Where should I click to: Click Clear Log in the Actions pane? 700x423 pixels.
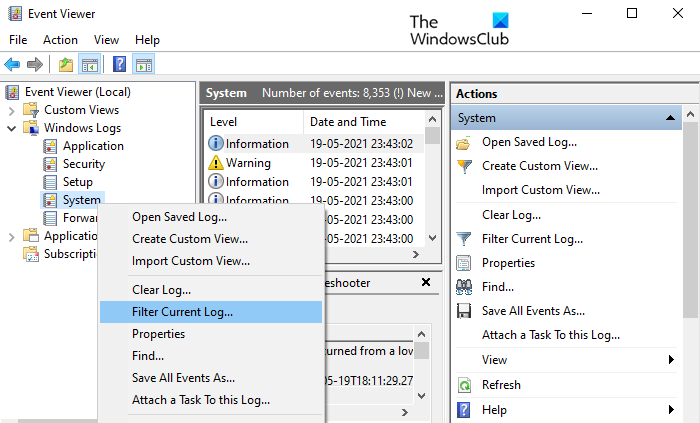coord(511,214)
